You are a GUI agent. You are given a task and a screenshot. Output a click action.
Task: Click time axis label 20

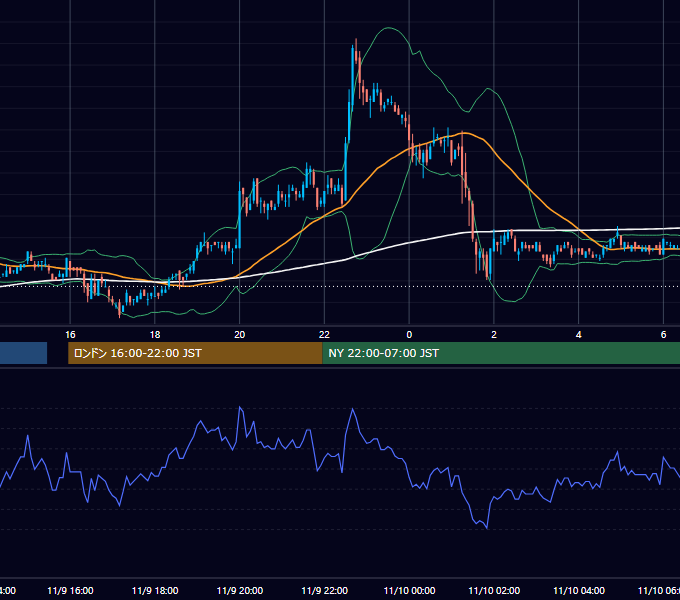point(239,334)
